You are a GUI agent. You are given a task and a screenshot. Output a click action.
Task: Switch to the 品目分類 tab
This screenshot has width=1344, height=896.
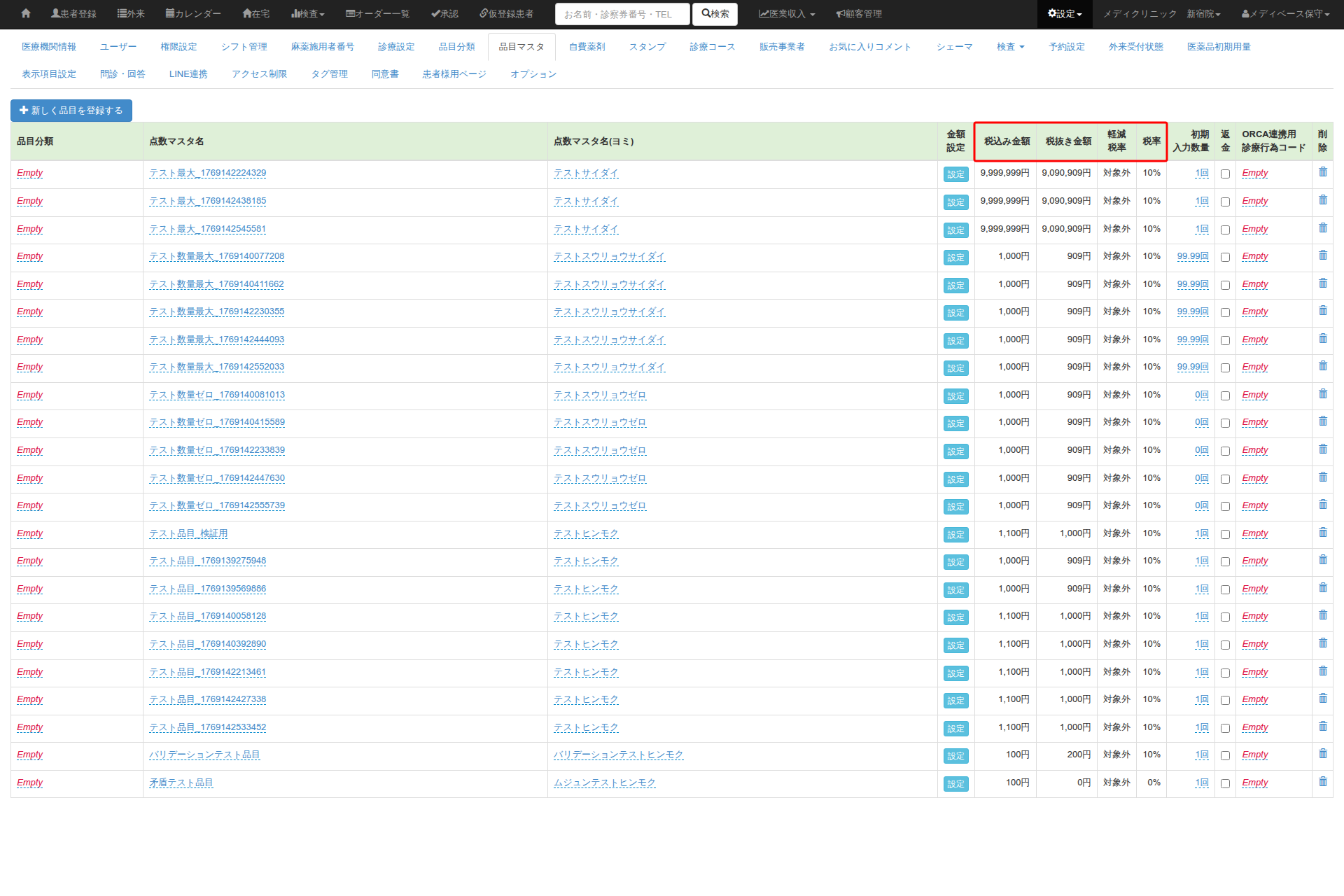click(x=456, y=47)
